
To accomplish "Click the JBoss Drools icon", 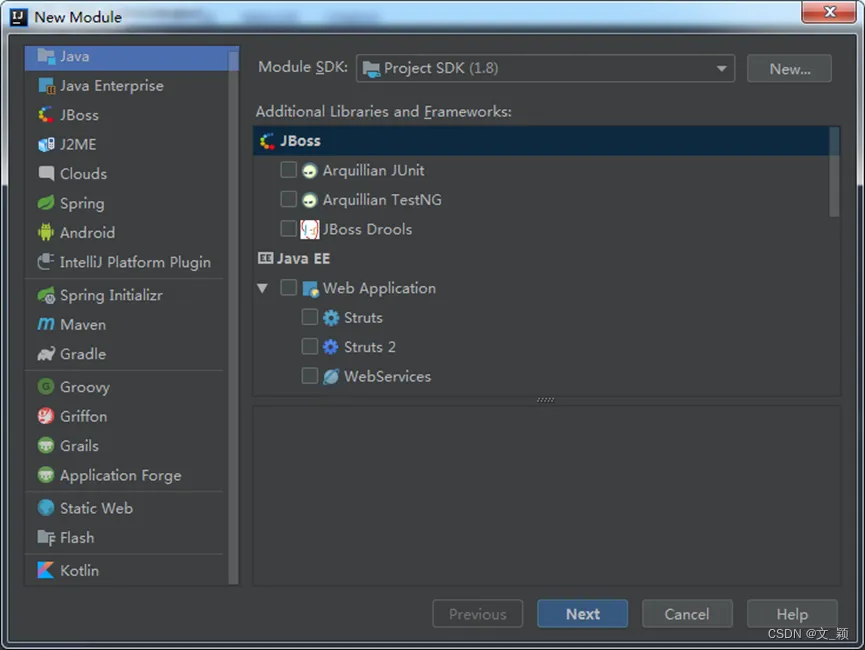I will coord(309,229).
